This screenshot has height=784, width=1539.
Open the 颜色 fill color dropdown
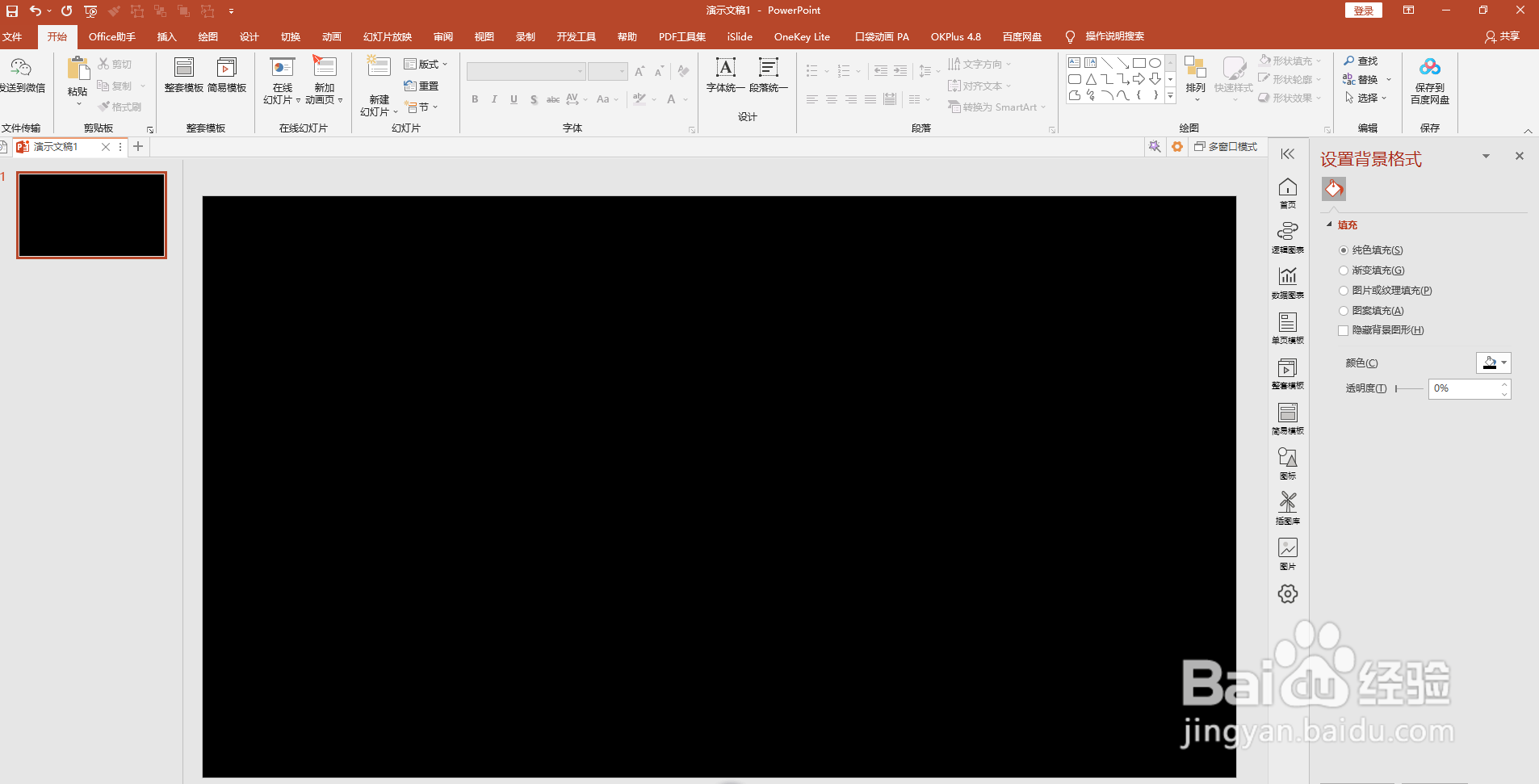coord(1494,363)
